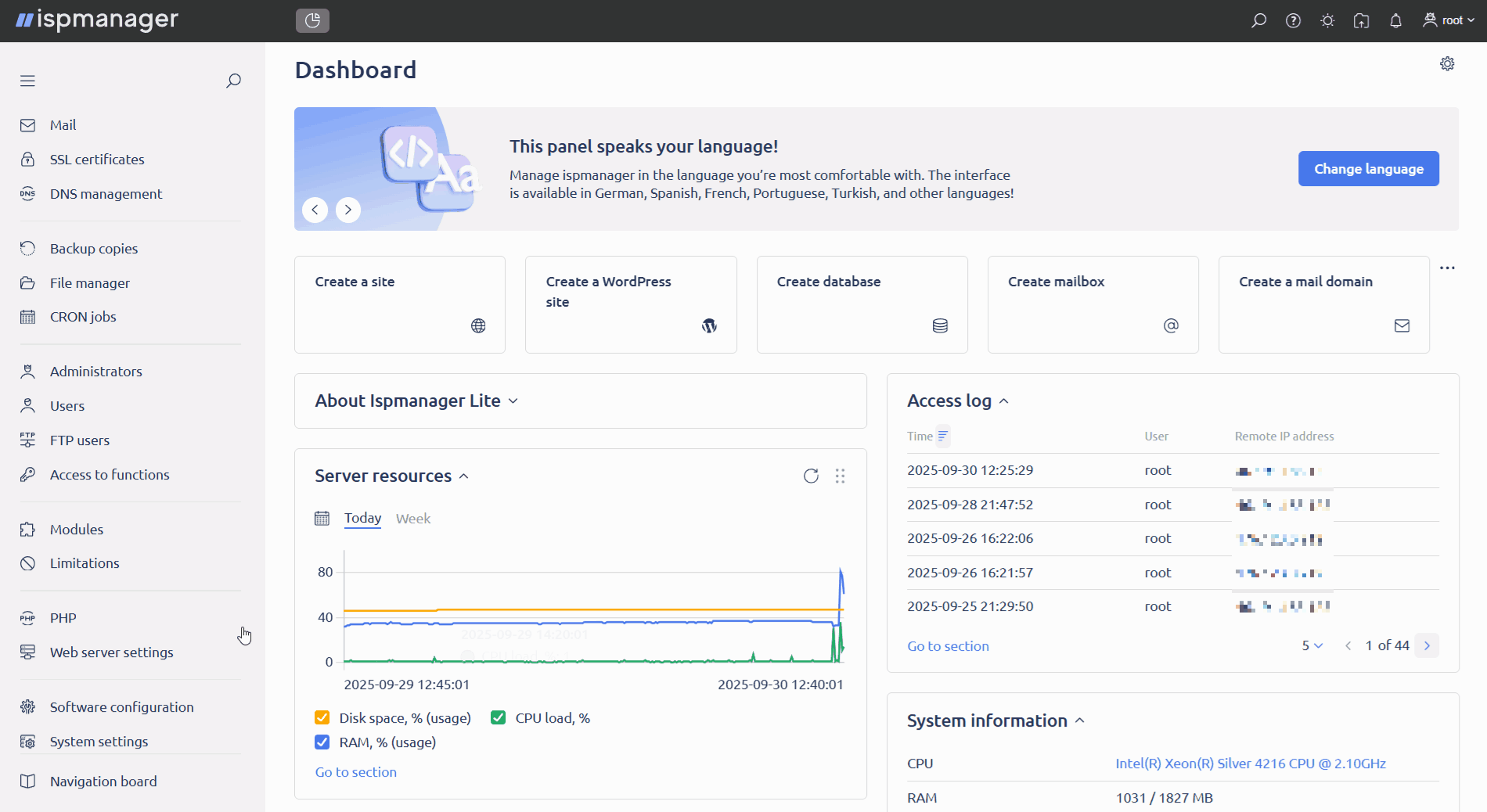Refresh the Server resources widget
Viewport: 1487px width, 812px height.
click(811, 476)
